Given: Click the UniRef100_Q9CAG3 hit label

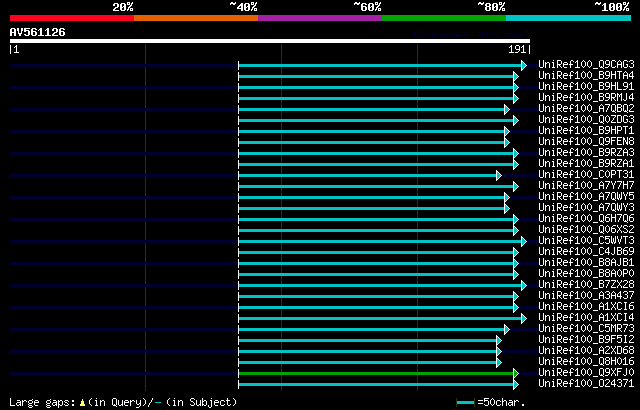Looking at the screenshot, I should (586, 64).
